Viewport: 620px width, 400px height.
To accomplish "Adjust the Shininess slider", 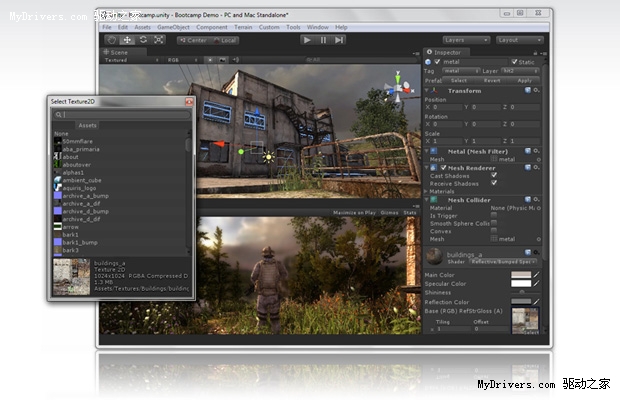I will coord(525,292).
